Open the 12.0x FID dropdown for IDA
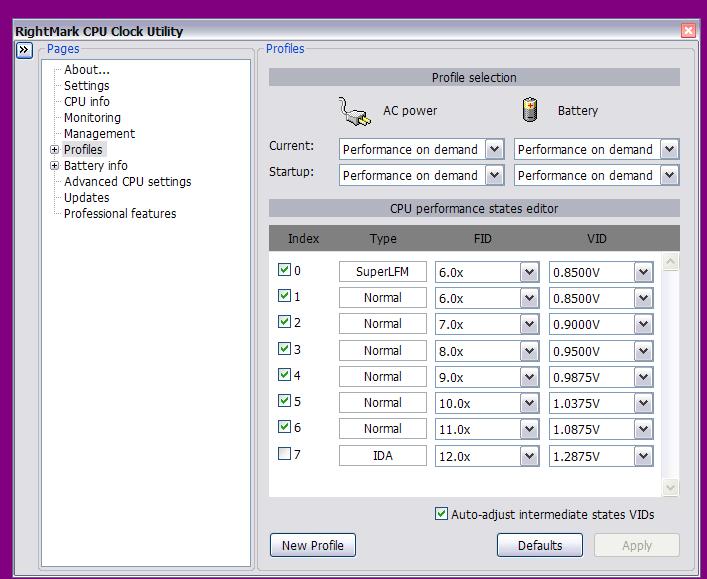 (x=529, y=456)
